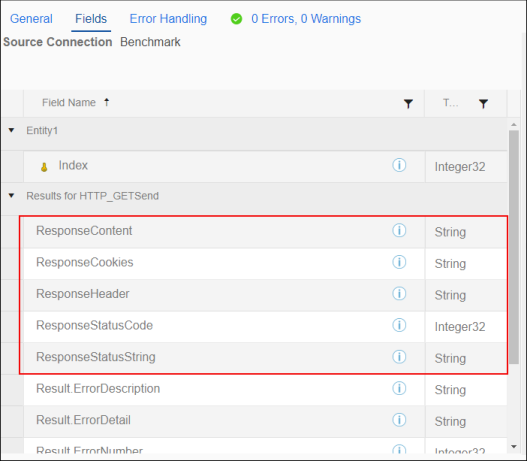
Task: Click info icon for Result.ErrorDetail
Action: (399, 420)
